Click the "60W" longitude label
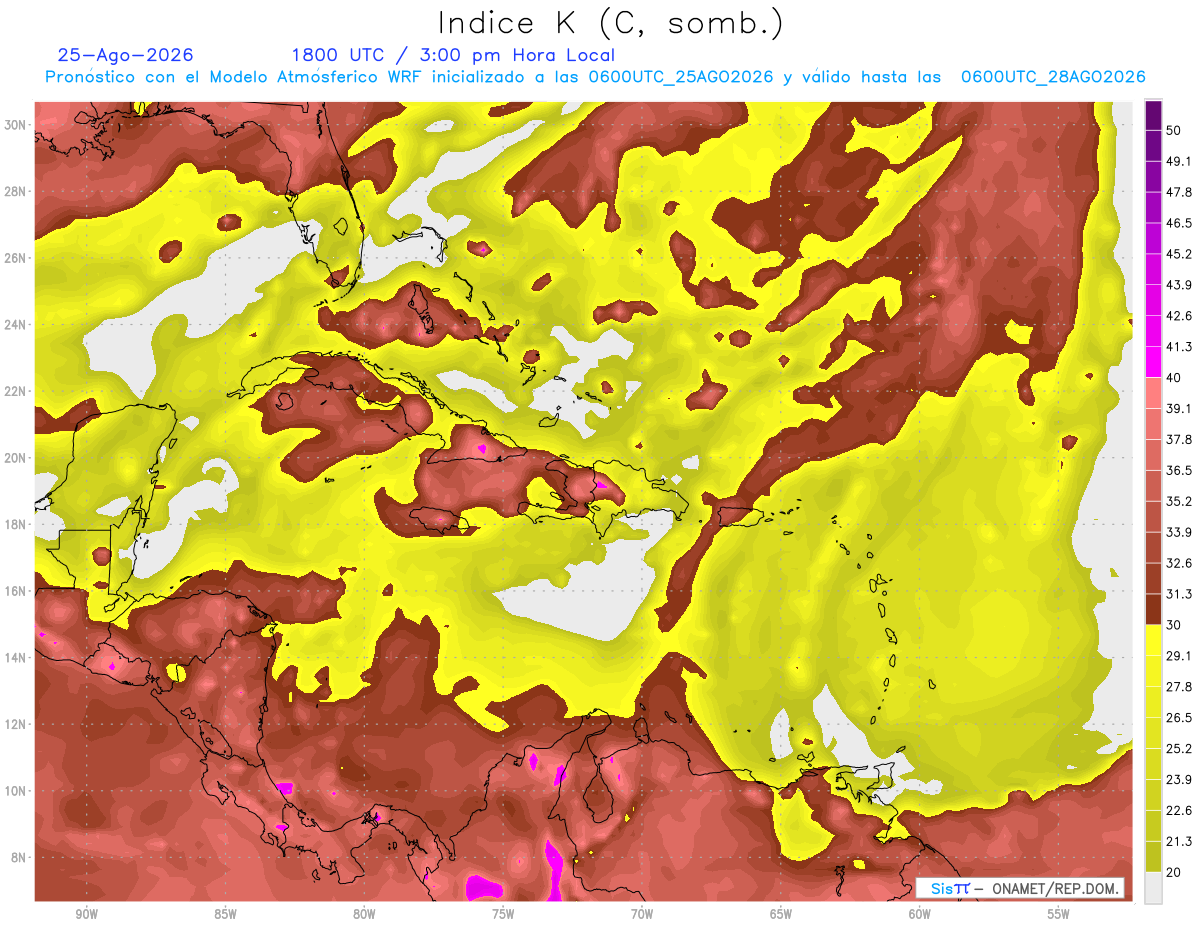This screenshot has width=1200, height=927. pyautogui.click(x=920, y=914)
